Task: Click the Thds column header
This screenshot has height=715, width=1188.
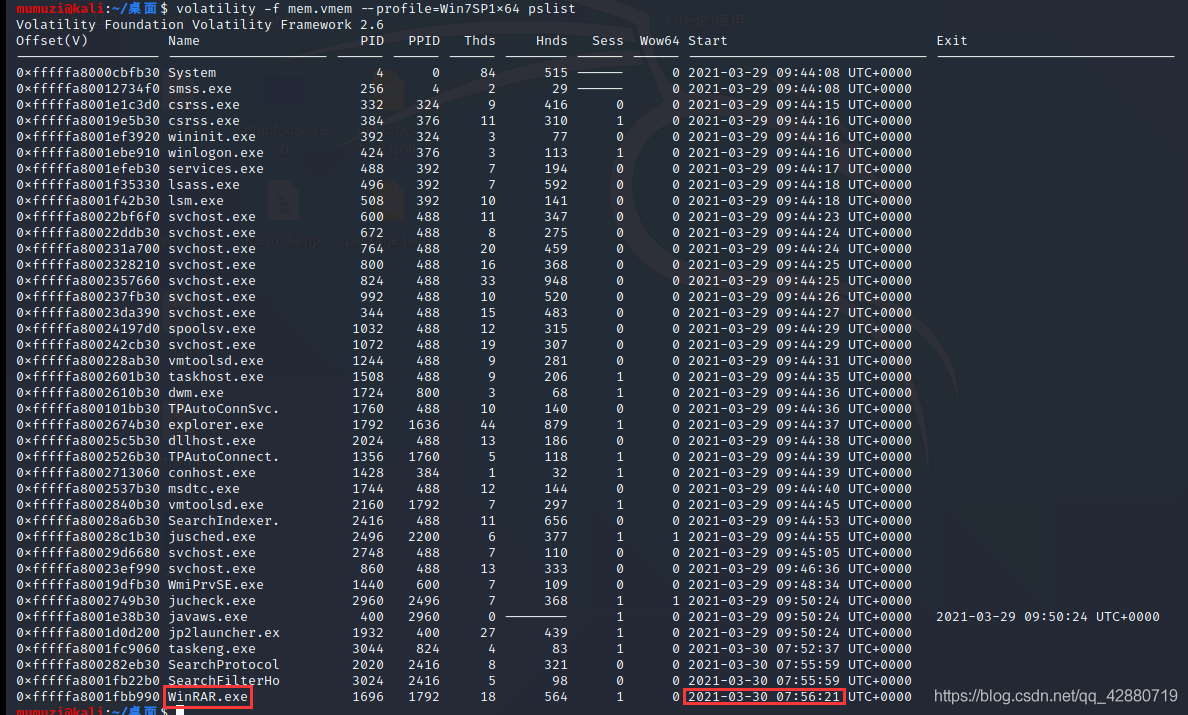Action: [x=480, y=40]
